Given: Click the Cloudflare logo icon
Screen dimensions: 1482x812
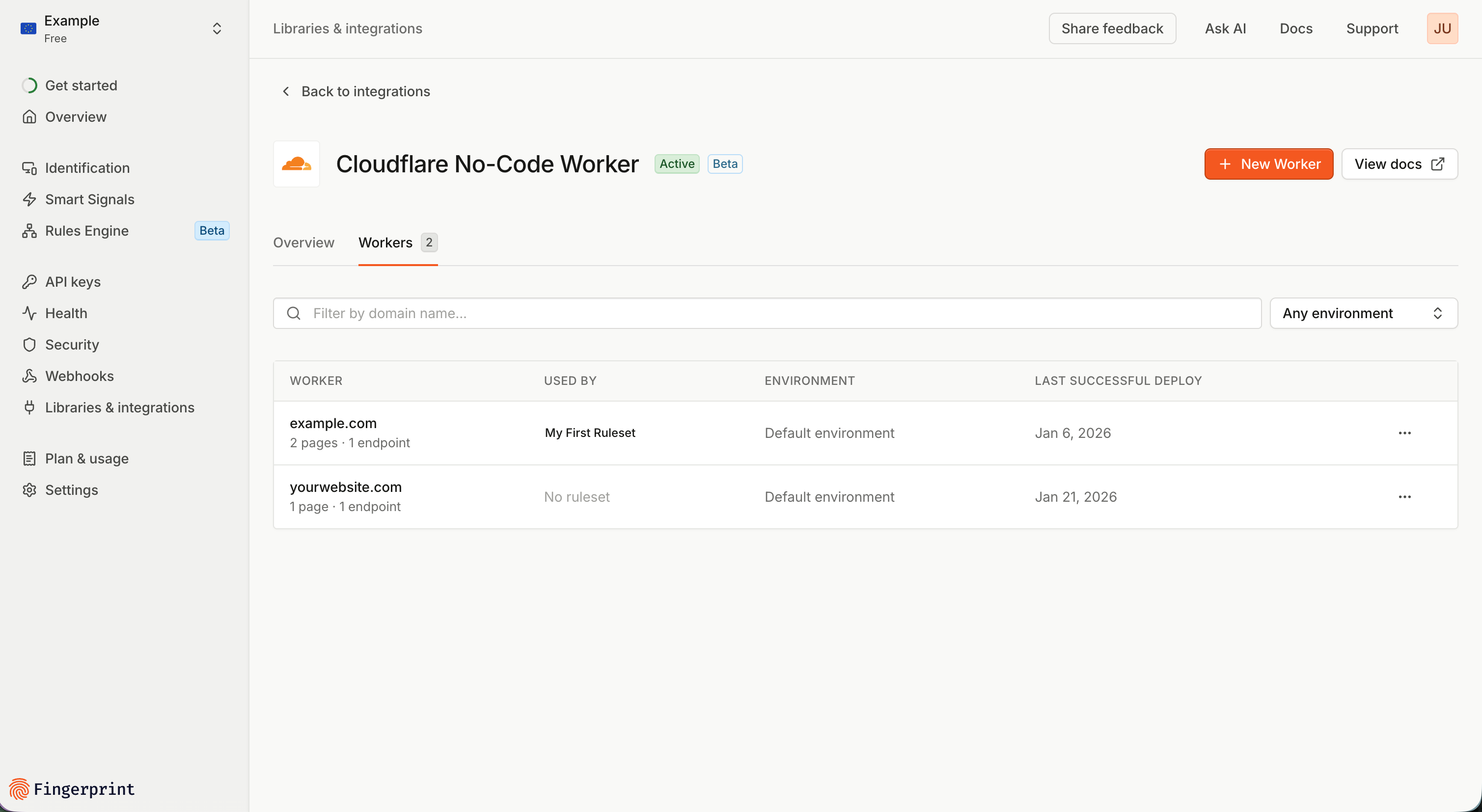Looking at the screenshot, I should point(296,164).
